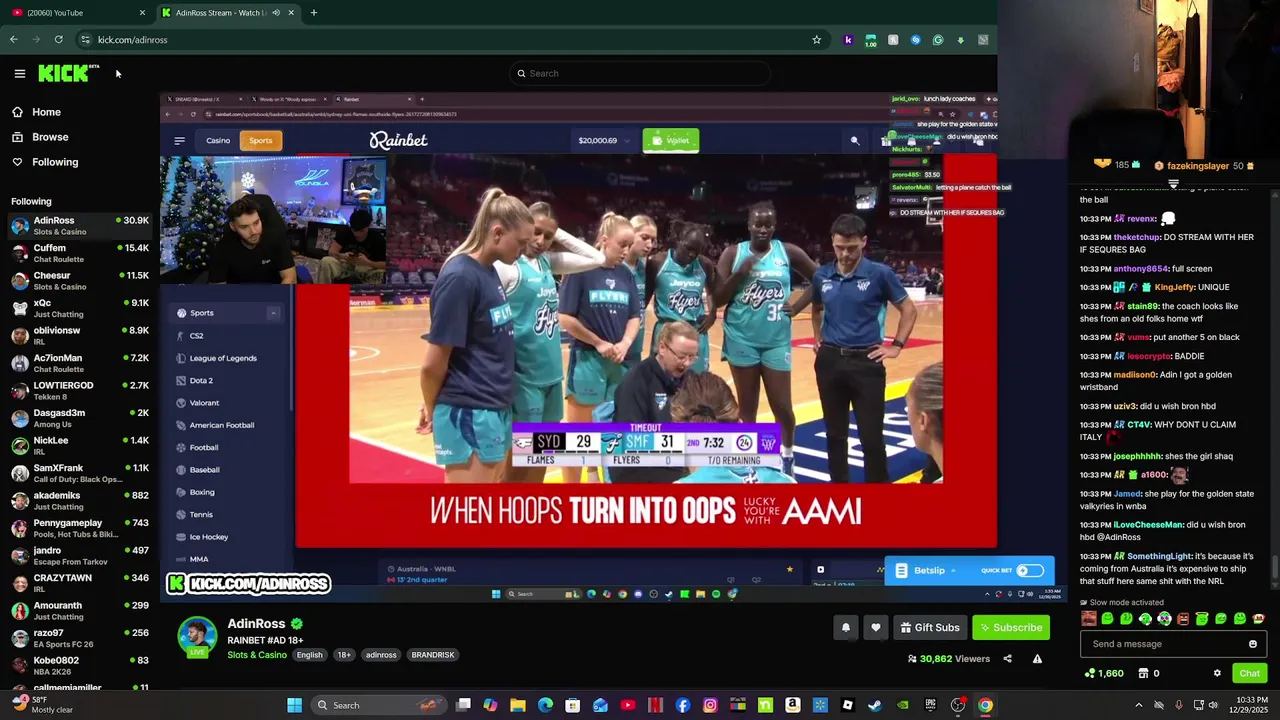Reload the browser page
The height and width of the screenshot is (720, 1280).
click(59, 40)
